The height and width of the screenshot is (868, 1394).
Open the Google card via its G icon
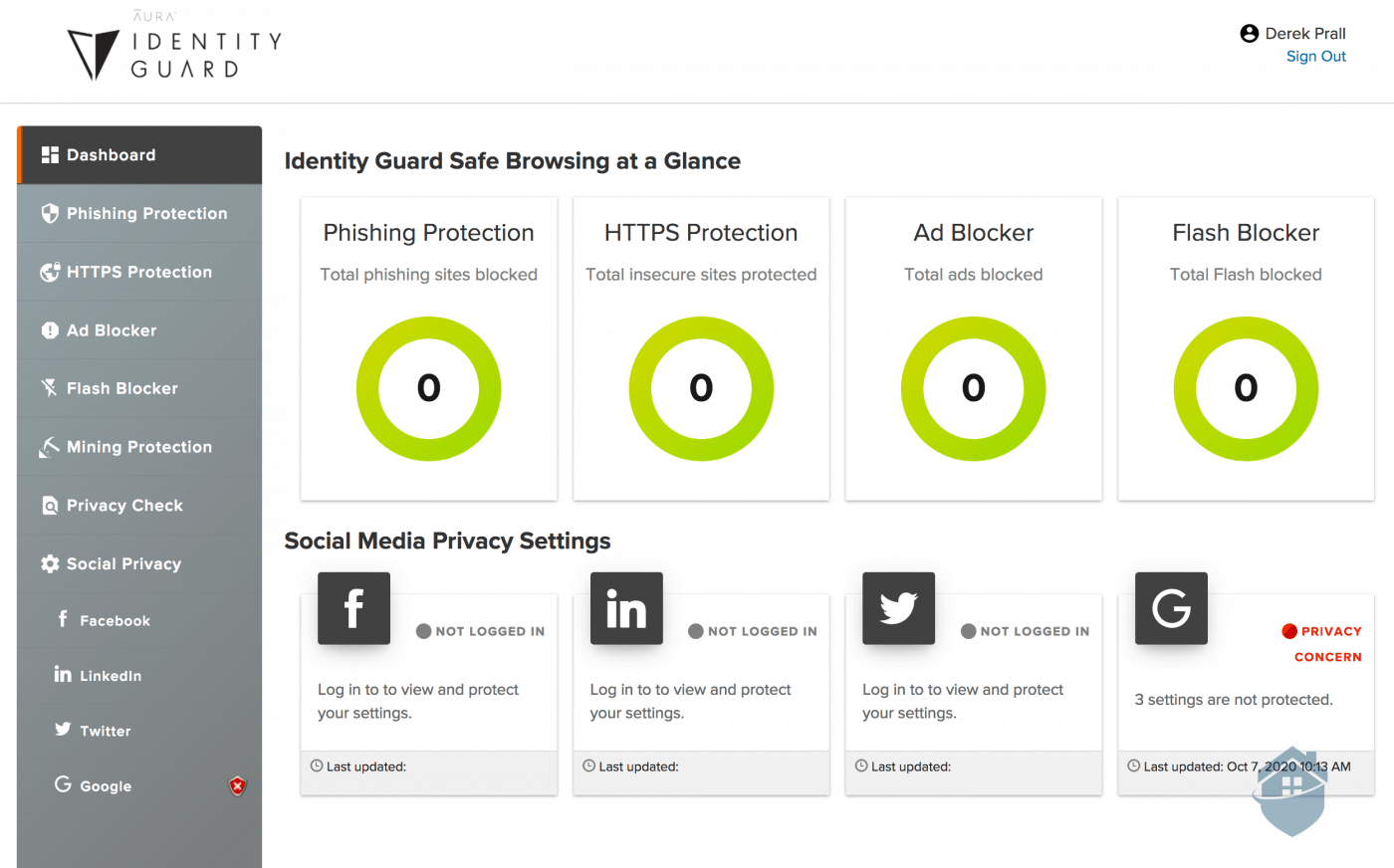1171,607
